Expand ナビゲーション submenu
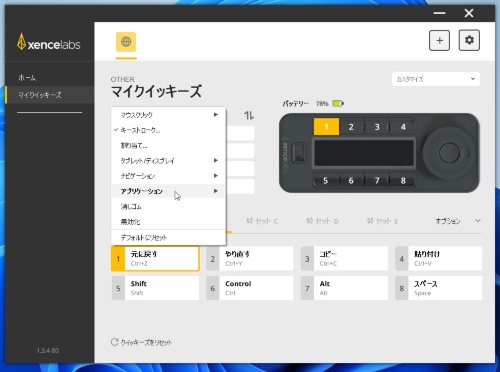Viewport: 500px width, 372px height. tap(169, 176)
